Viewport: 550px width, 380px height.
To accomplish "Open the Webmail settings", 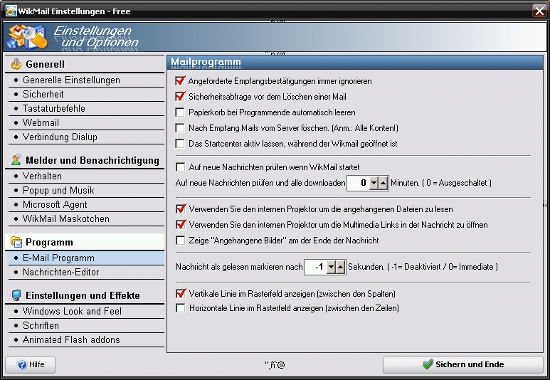I will 86,123.
